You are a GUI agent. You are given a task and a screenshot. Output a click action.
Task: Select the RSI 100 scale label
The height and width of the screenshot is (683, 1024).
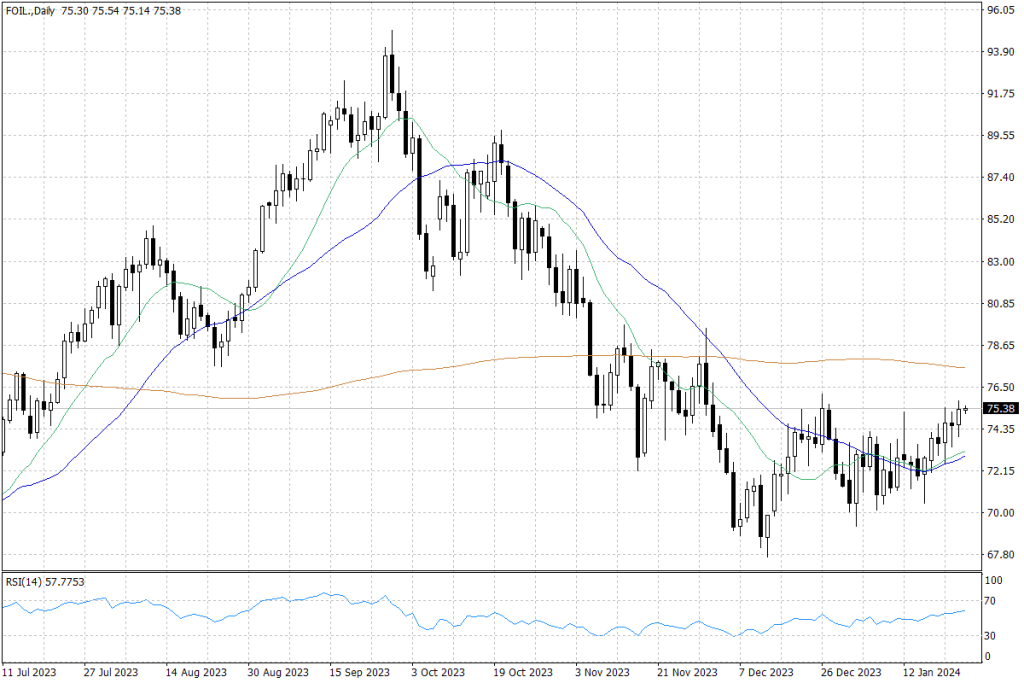(x=996, y=580)
